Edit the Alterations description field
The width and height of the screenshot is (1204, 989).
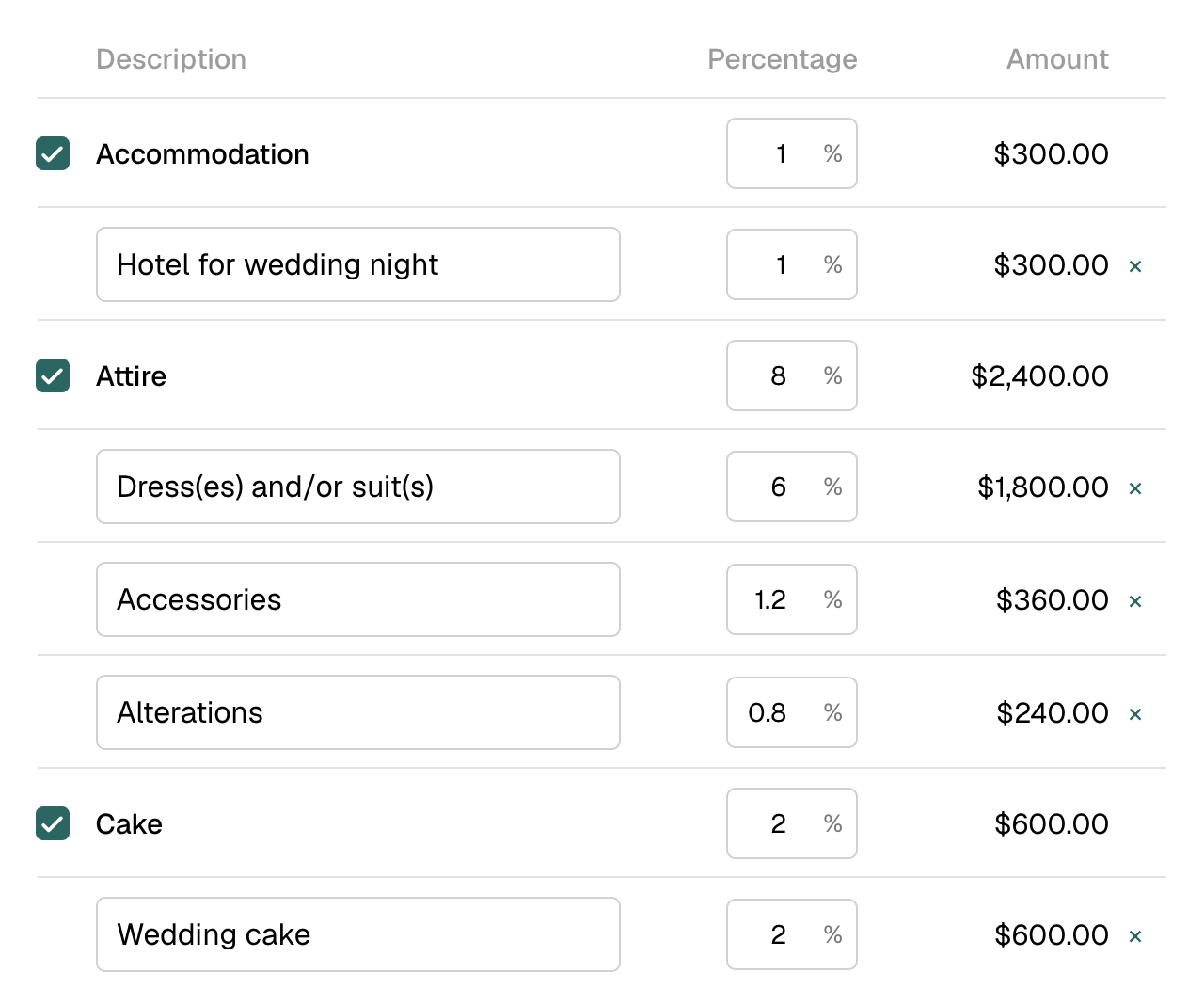(x=358, y=712)
